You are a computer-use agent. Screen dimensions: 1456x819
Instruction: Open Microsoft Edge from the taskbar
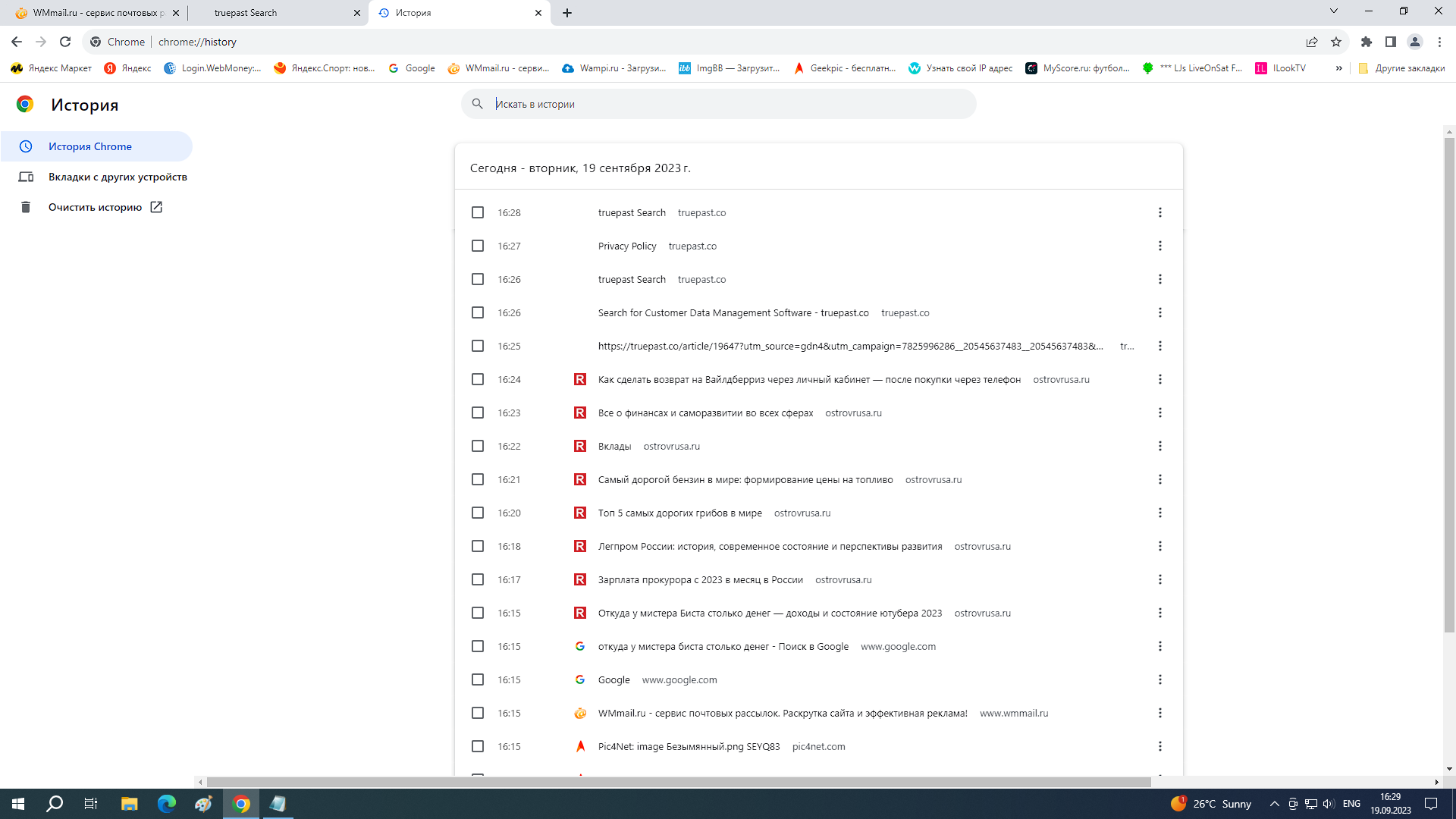tap(166, 804)
